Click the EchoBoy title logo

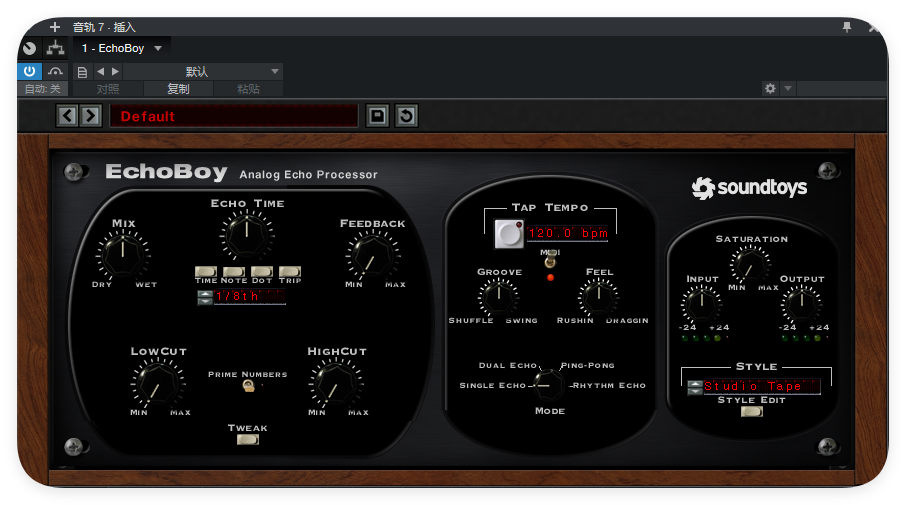click(166, 172)
